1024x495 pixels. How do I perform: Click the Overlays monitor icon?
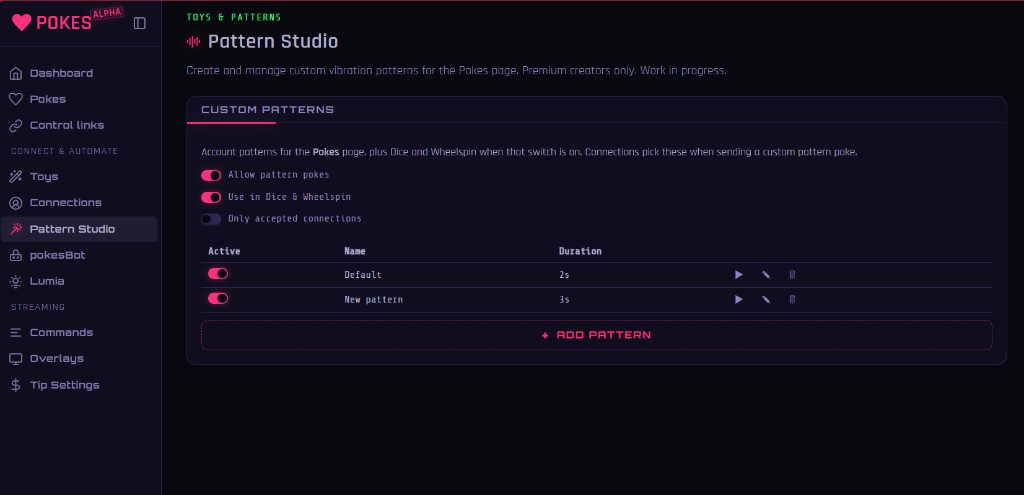tap(16, 359)
